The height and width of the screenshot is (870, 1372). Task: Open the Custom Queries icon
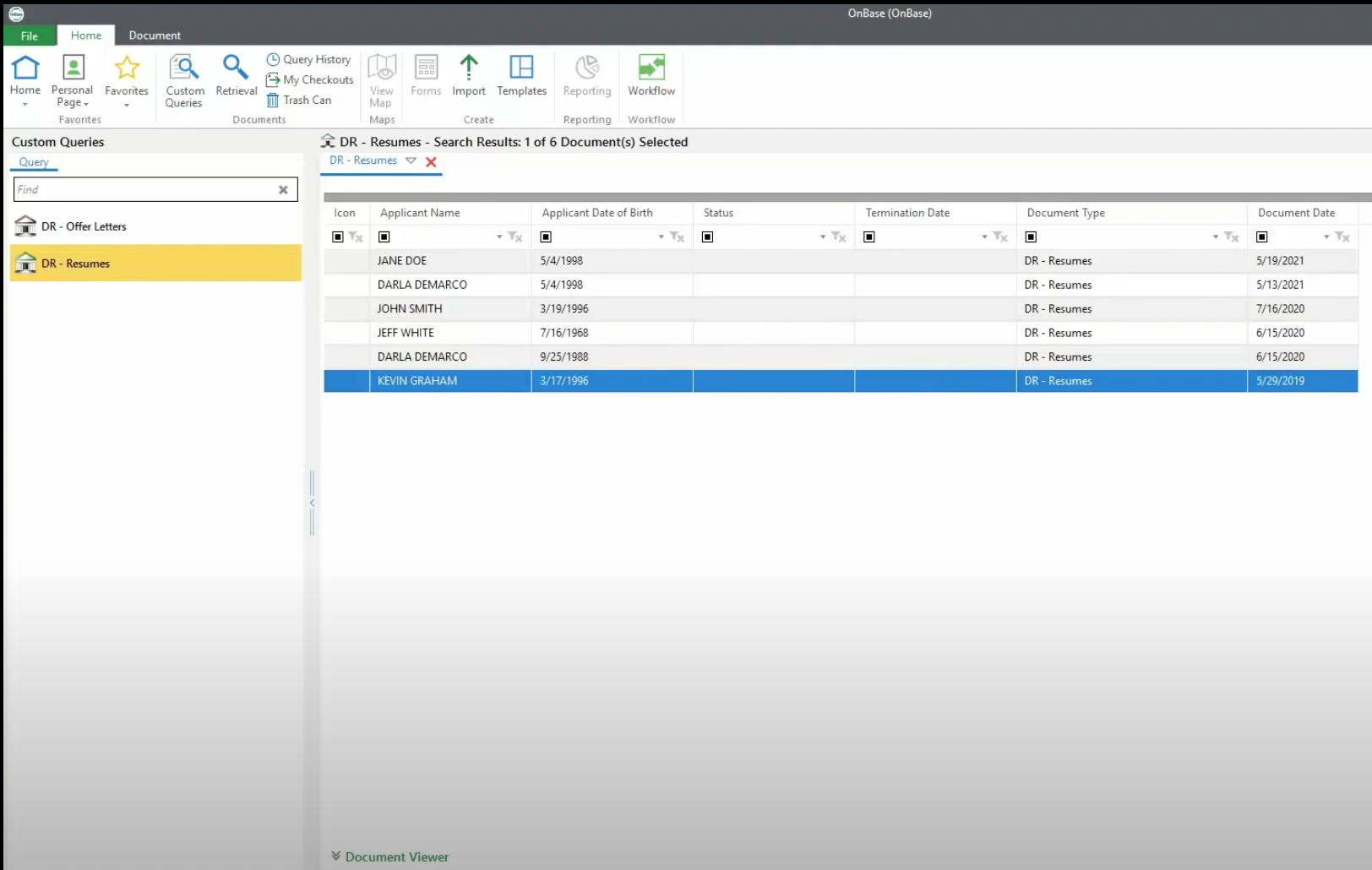[184, 79]
